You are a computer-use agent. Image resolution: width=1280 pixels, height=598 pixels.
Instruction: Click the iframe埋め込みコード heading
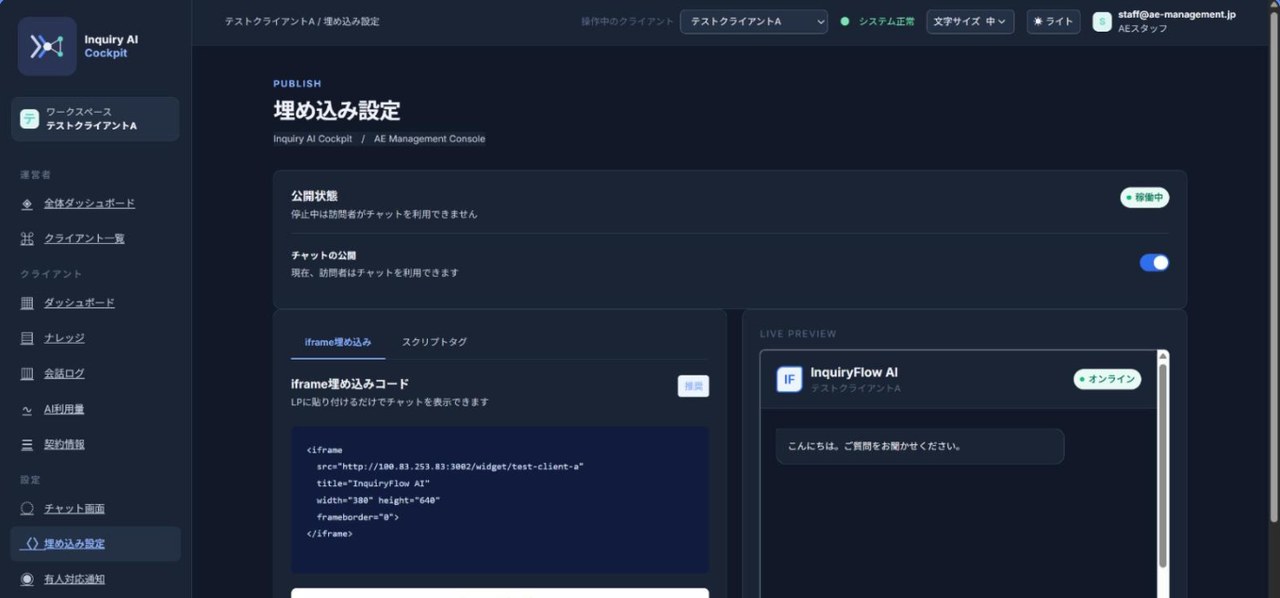tap(350, 383)
